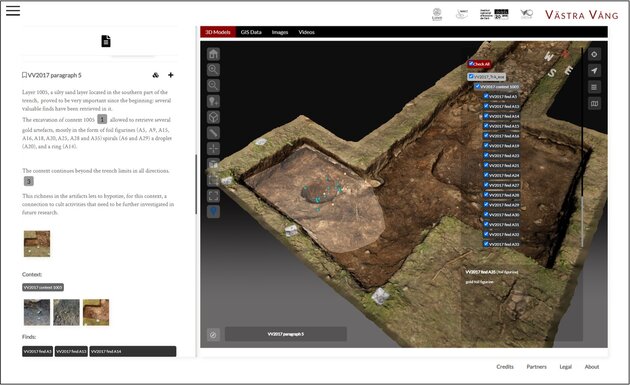630x385 pixels.
Task: Click the Västra Vång site title
Action: (581, 15)
